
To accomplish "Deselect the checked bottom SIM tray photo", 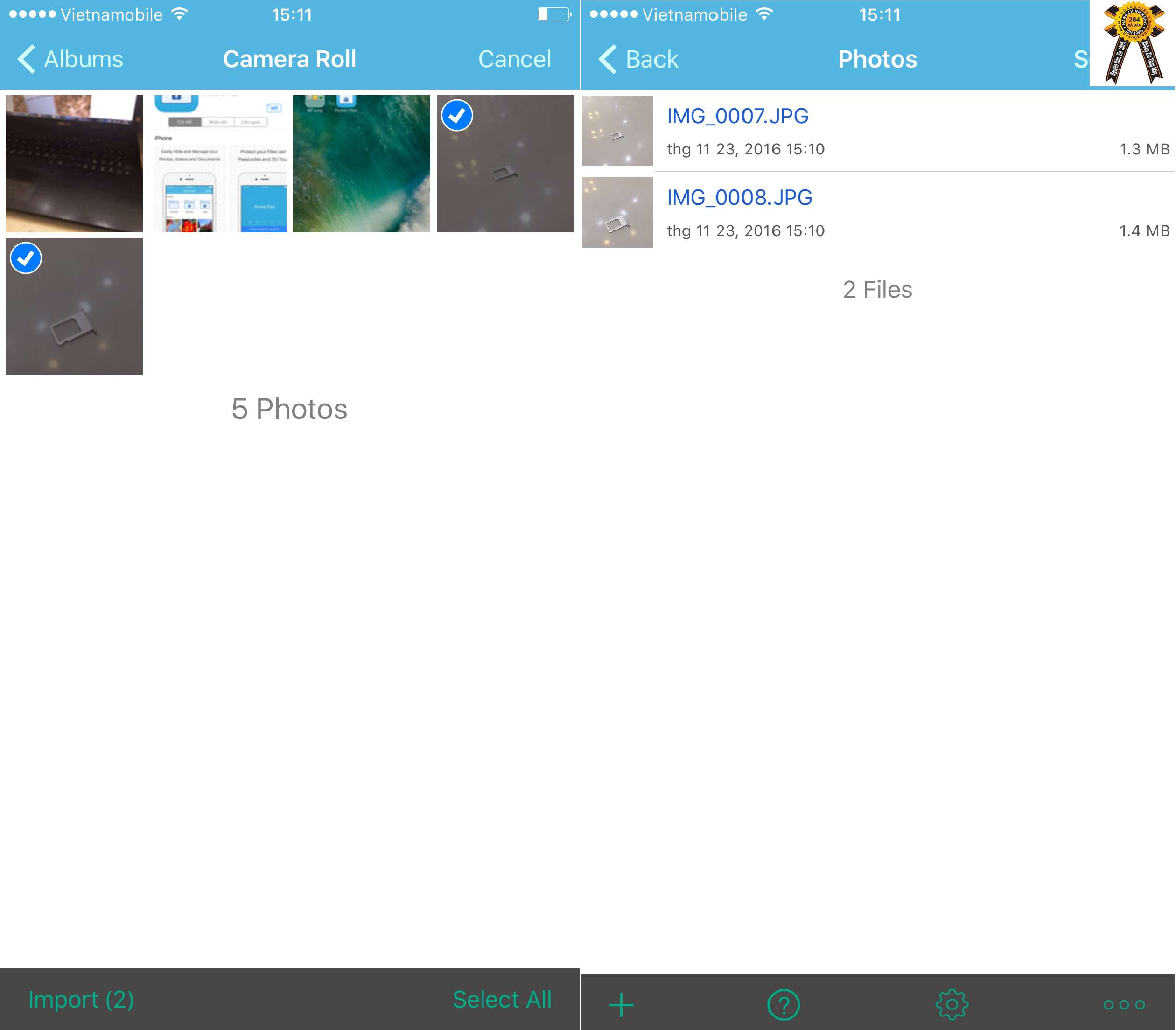I will (x=74, y=306).
